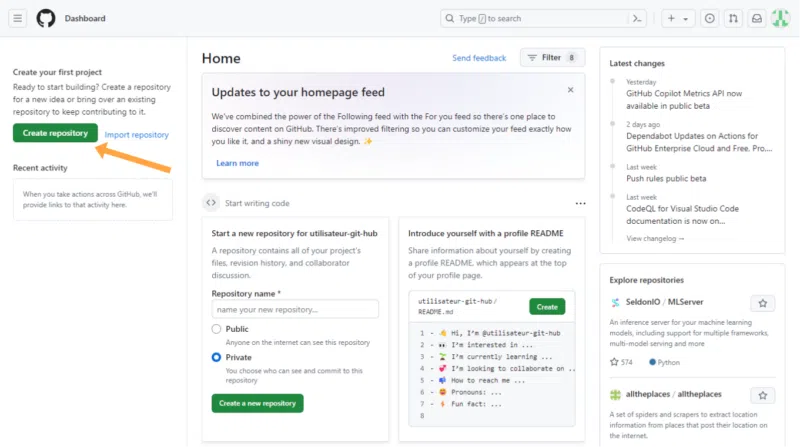Open the Pull requests icon
This screenshot has width=800, height=447.
733,18
